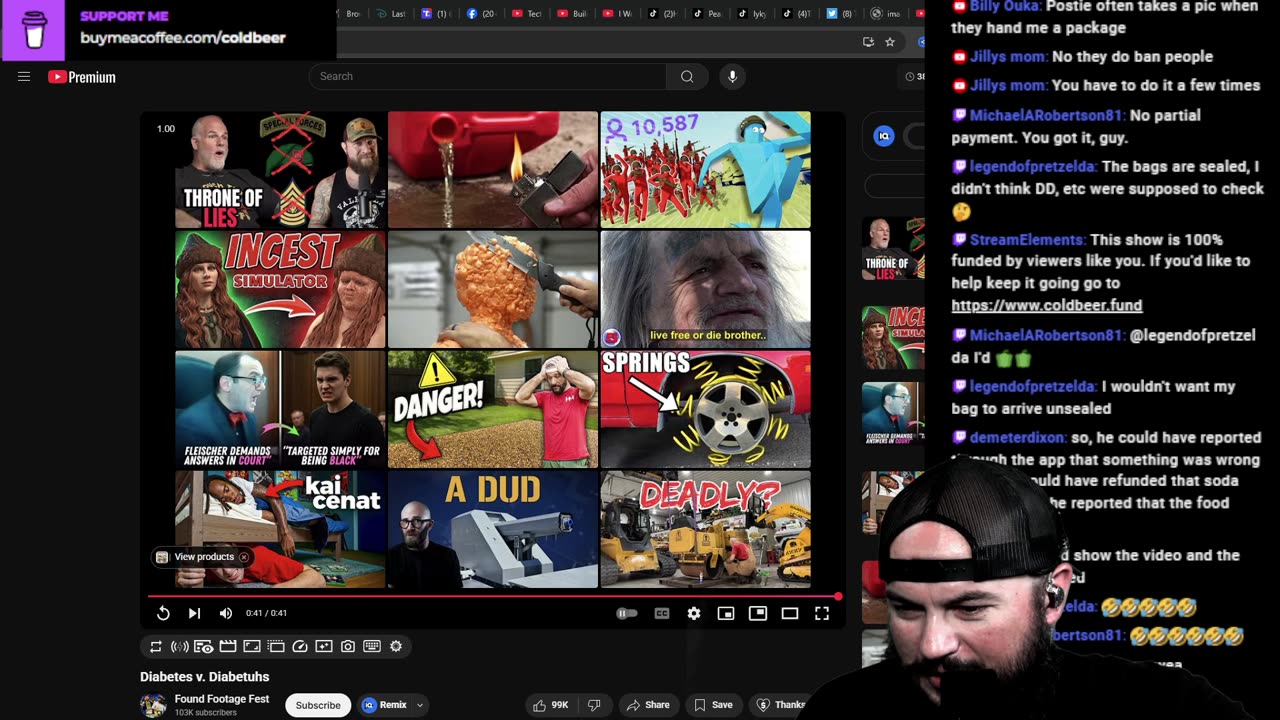Switch to the 'ima' browser tab
The width and height of the screenshot is (1280, 720).
885,14
